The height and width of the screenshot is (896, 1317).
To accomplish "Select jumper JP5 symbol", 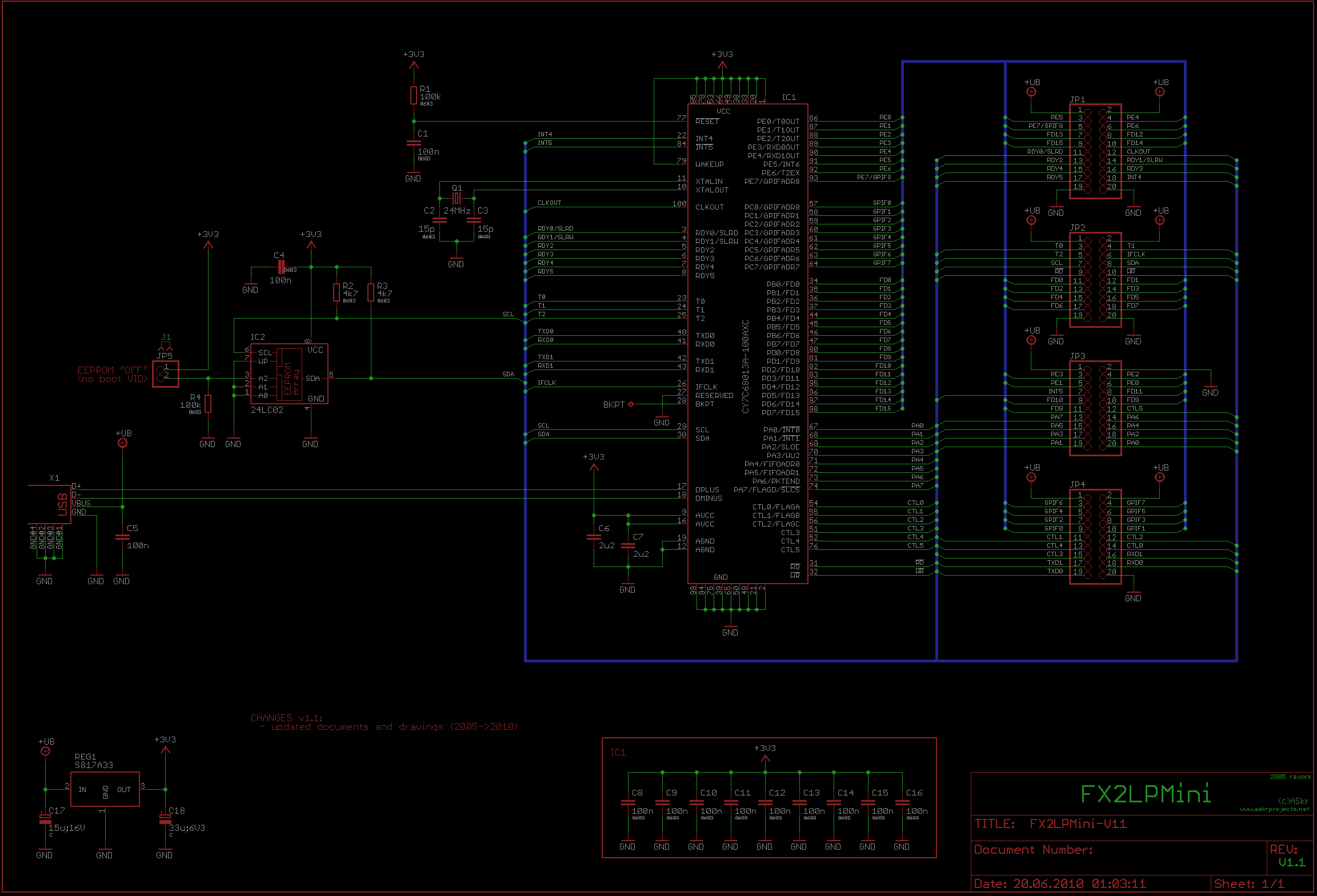I will click(166, 374).
